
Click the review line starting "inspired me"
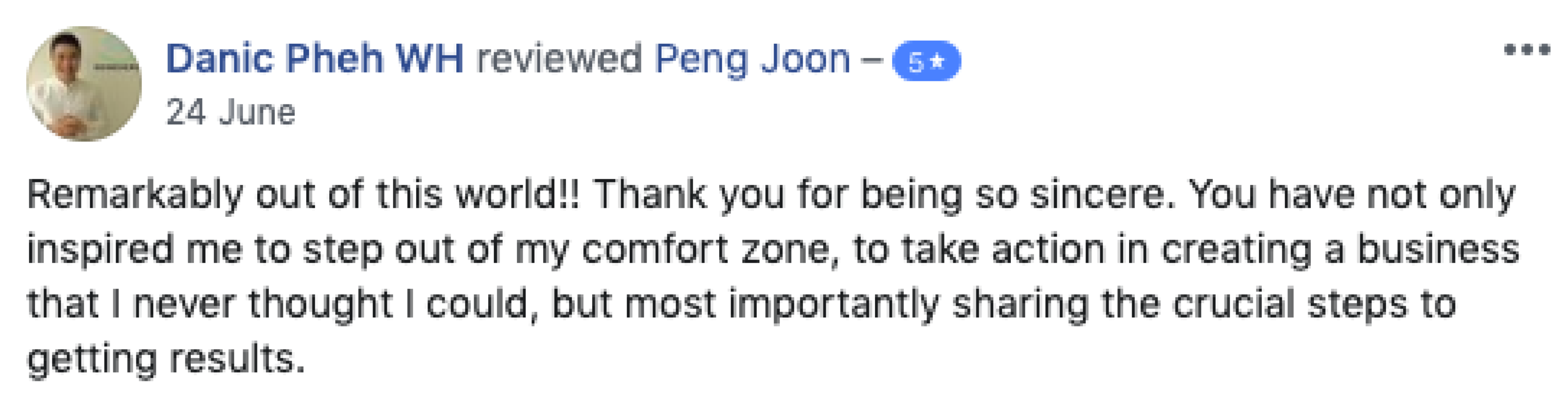pyautogui.click(x=773, y=250)
